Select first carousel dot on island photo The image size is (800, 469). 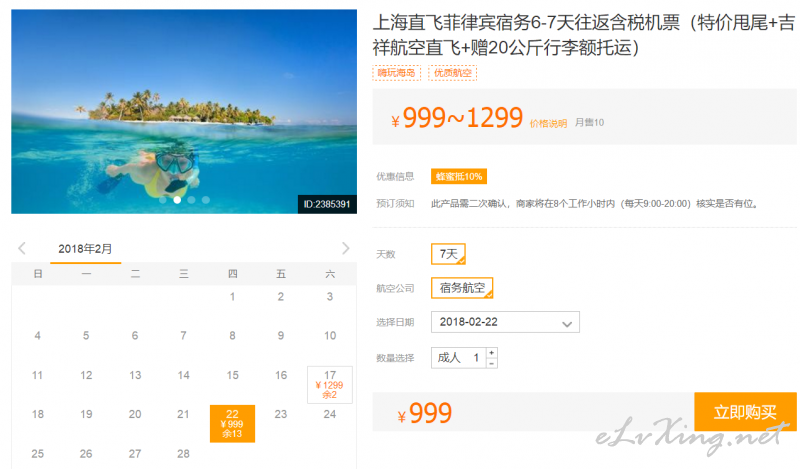(x=163, y=200)
